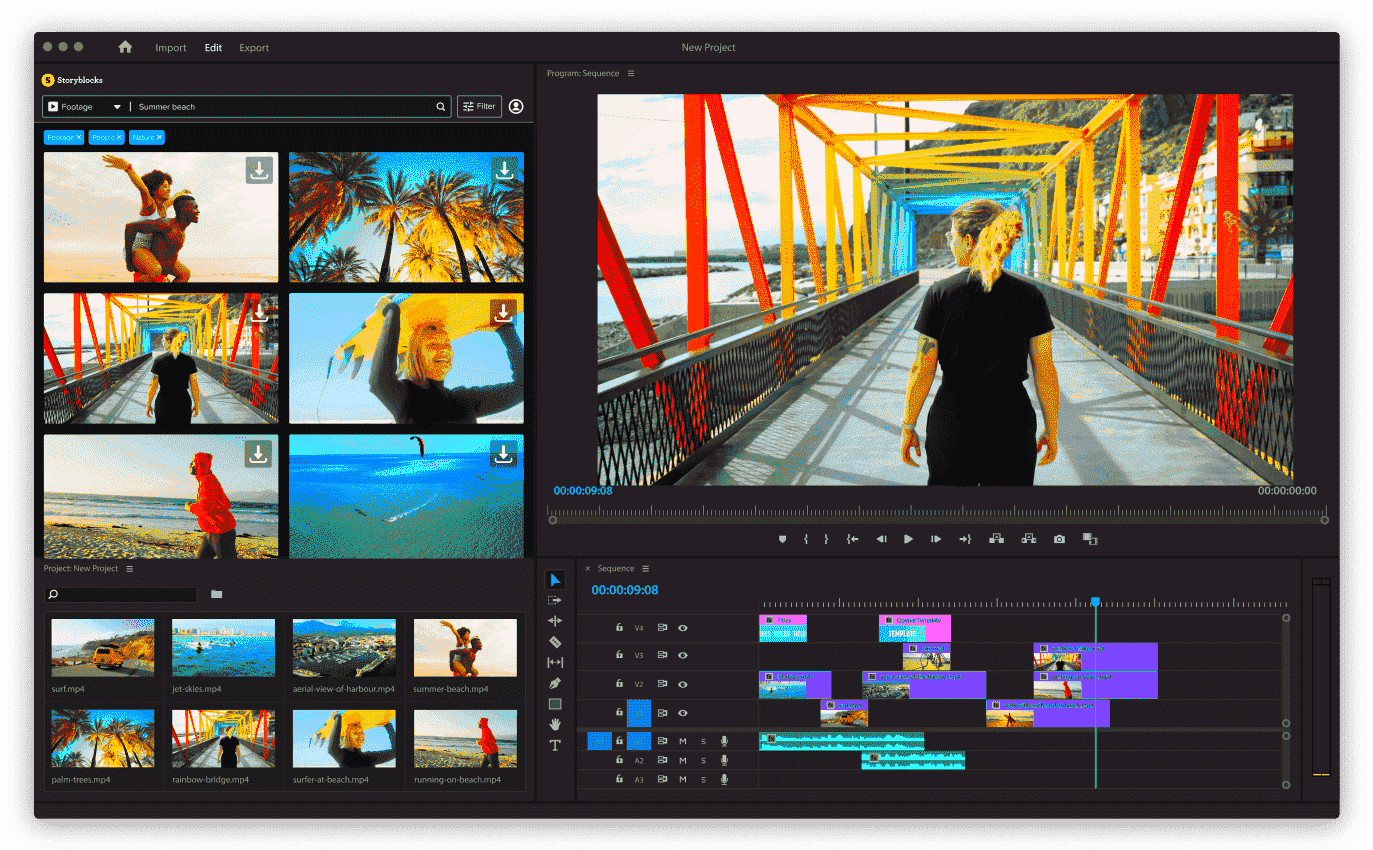
Task: Open the Program: Sequence panel menu
Action: coord(631,73)
